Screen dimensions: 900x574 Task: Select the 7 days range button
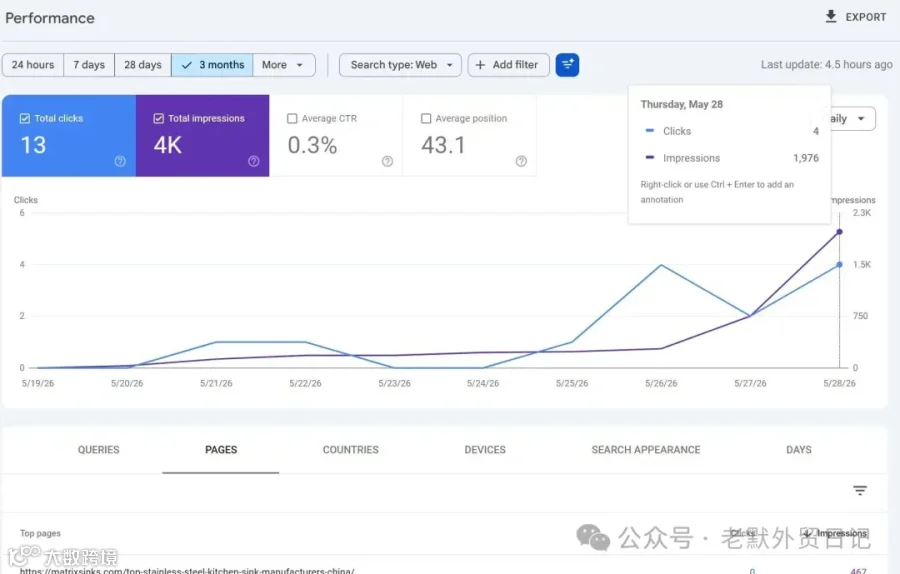[89, 65]
